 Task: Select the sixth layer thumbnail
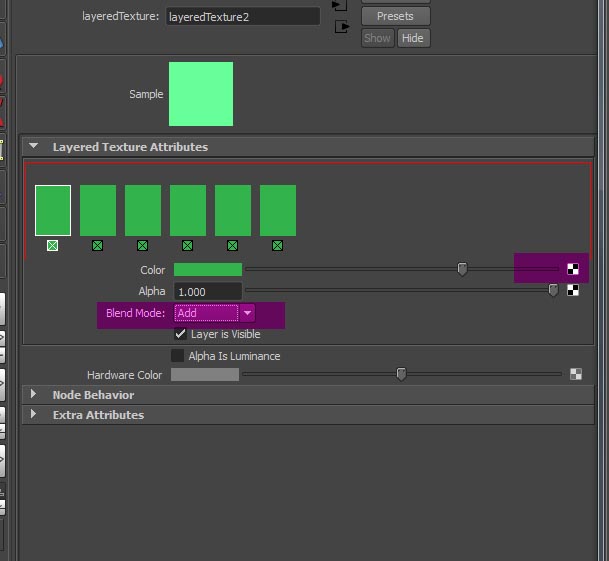[278, 210]
